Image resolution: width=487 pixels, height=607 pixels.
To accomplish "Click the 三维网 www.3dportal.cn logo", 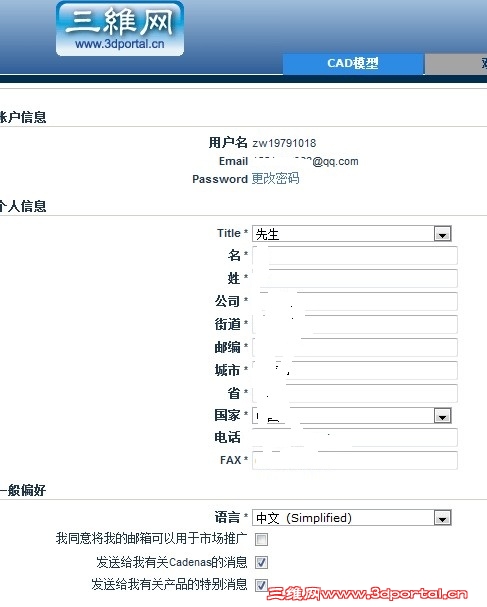I will pyautogui.click(x=120, y=29).
